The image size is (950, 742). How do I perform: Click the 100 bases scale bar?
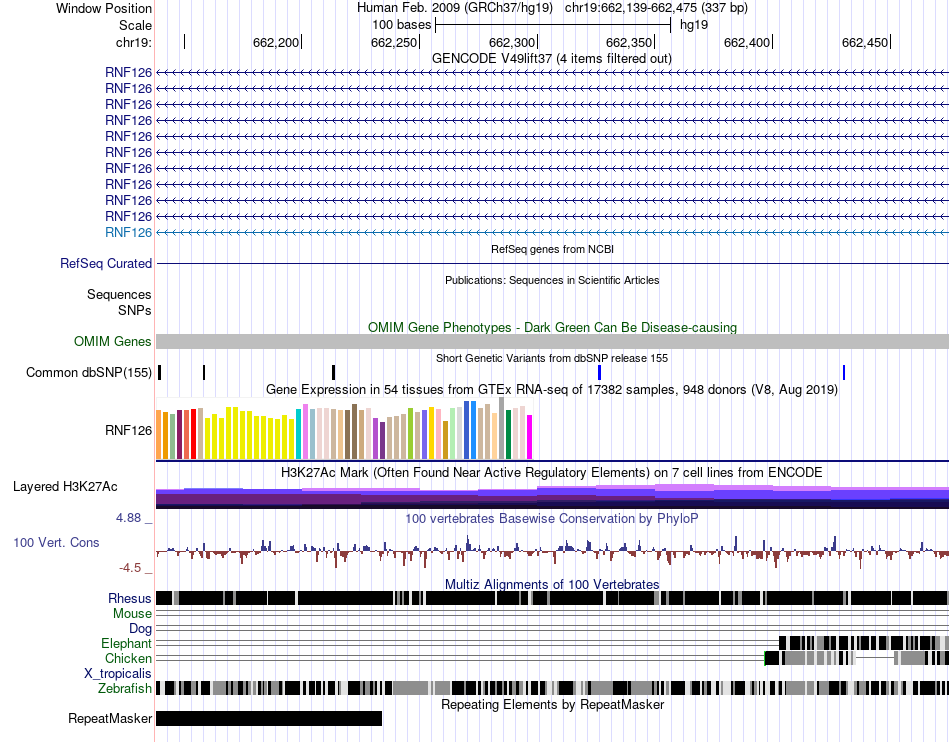coord(553,25)
